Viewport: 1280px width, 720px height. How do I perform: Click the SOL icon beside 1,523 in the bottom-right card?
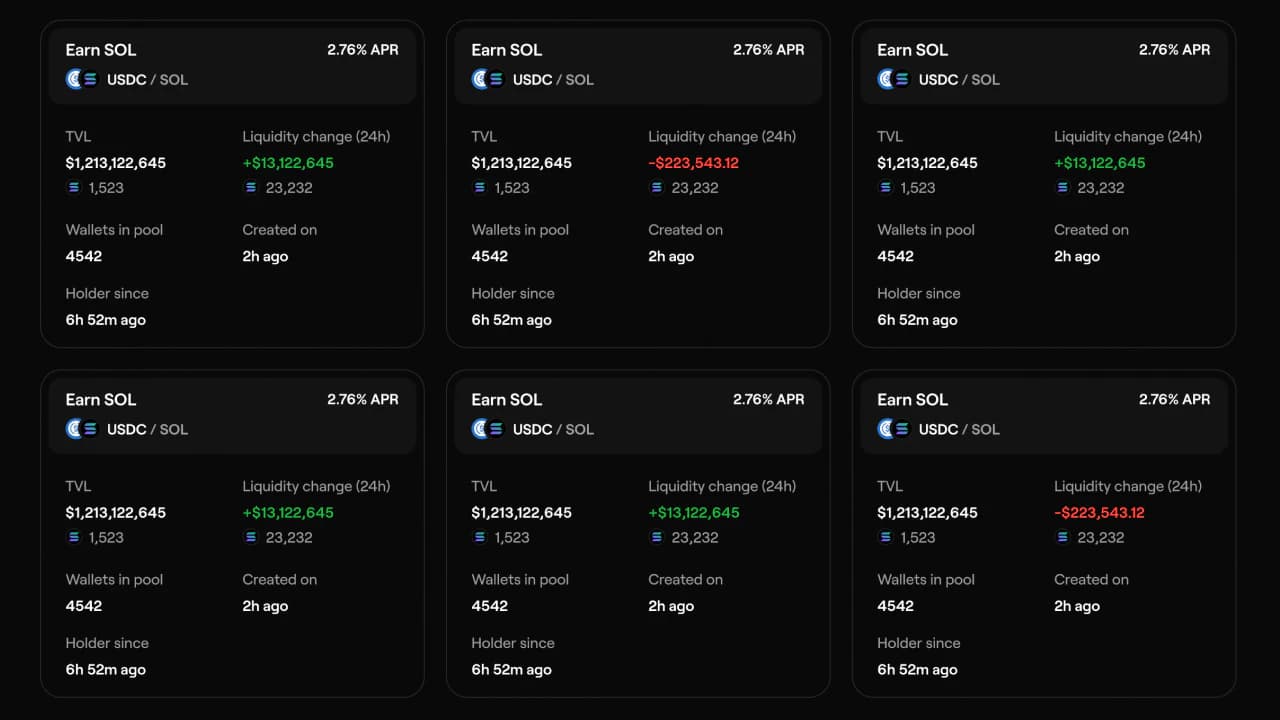point(886,537)
